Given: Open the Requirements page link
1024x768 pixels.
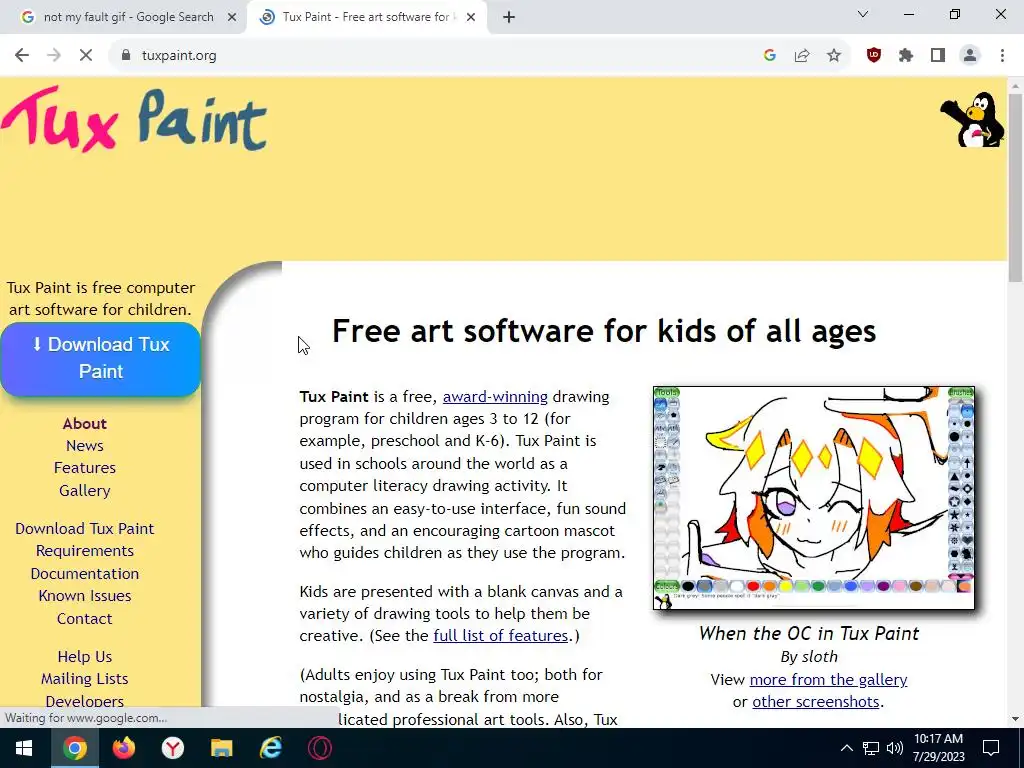Looking at the screenshot, I should point(84,551).
